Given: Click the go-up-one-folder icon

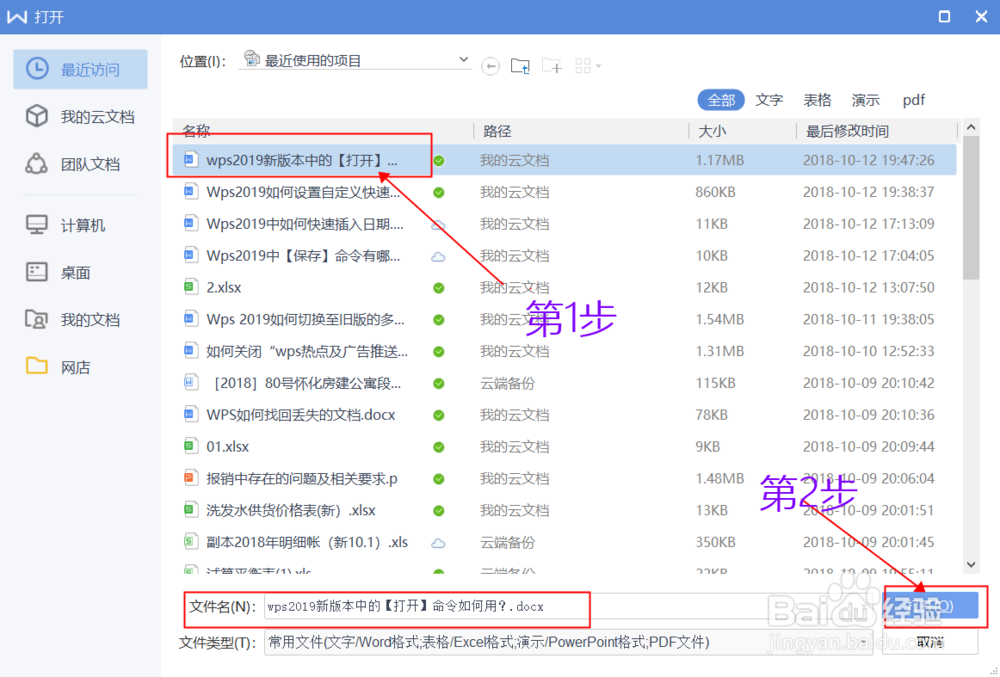Looking at the screenshot, I should point(520,66).
